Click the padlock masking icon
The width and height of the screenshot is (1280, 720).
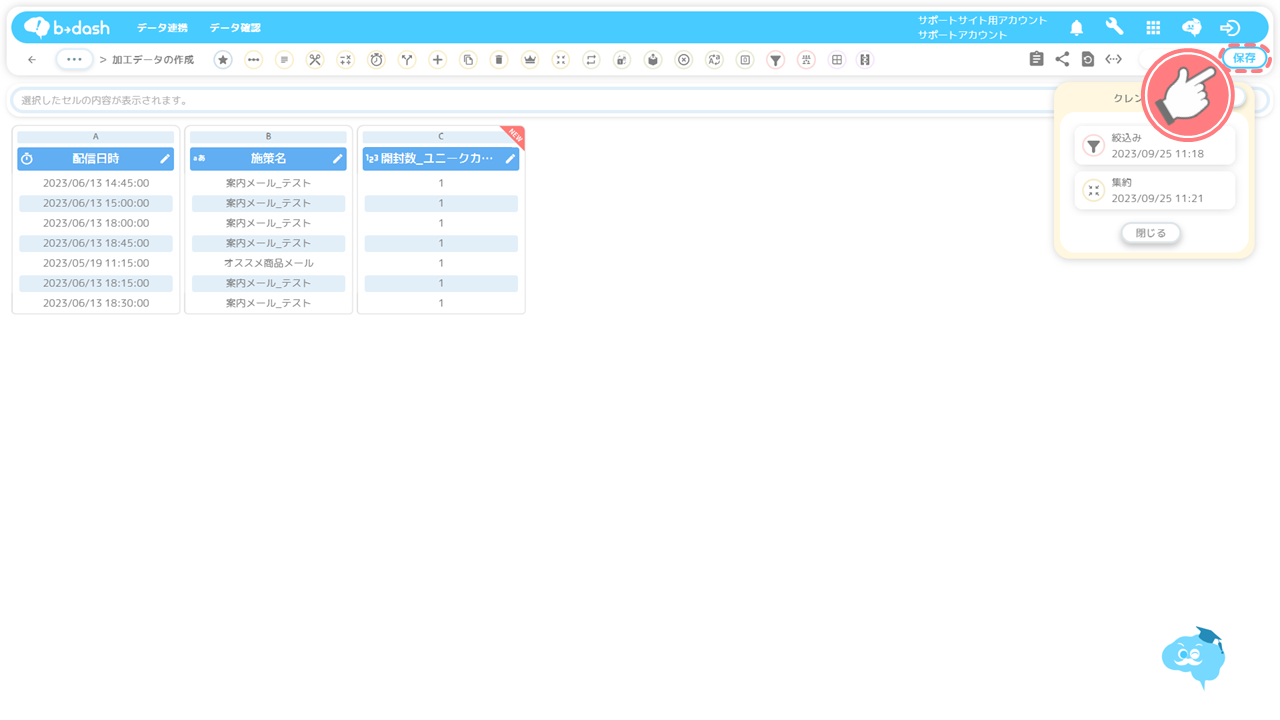[622, 60]
